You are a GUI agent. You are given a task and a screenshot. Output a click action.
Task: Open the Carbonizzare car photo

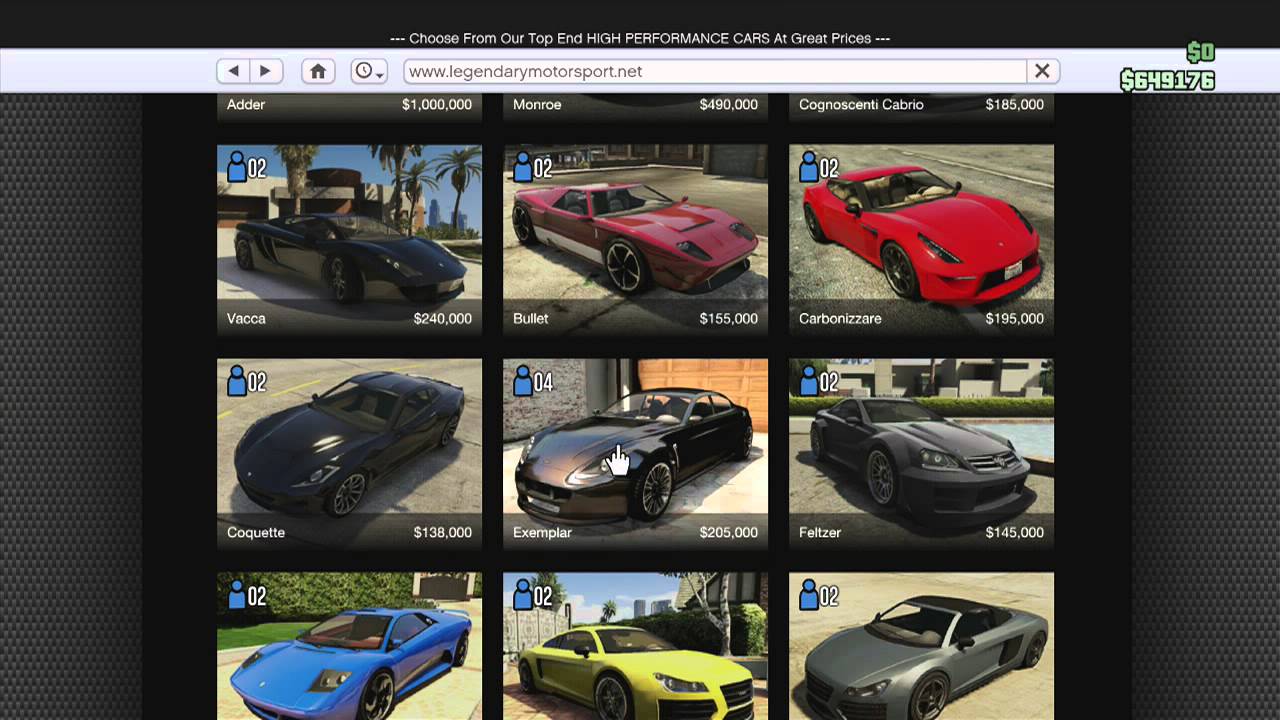(x=921, y=239)
